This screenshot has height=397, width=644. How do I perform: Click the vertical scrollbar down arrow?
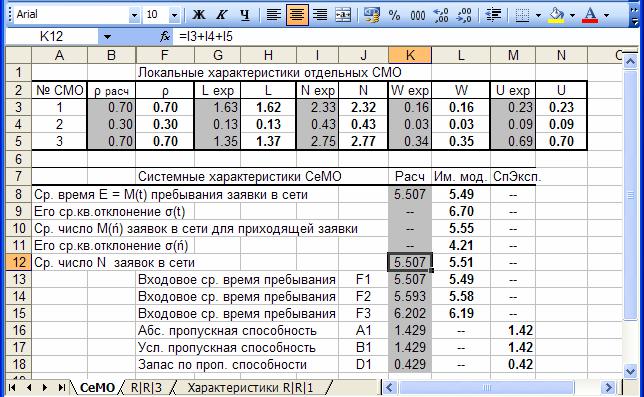[x=630, y=372]
